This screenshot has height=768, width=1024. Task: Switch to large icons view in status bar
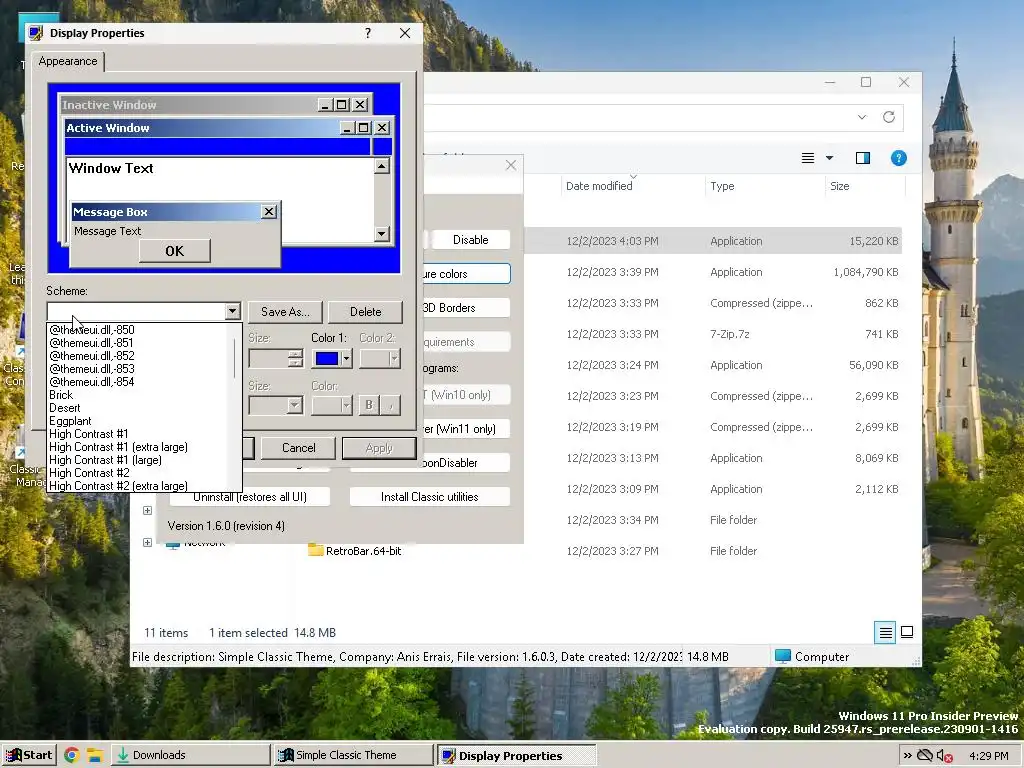907,632
